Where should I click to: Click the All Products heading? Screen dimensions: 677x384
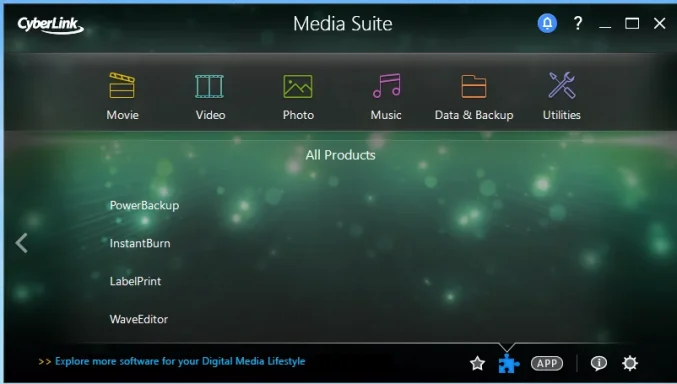coord(340,155)
